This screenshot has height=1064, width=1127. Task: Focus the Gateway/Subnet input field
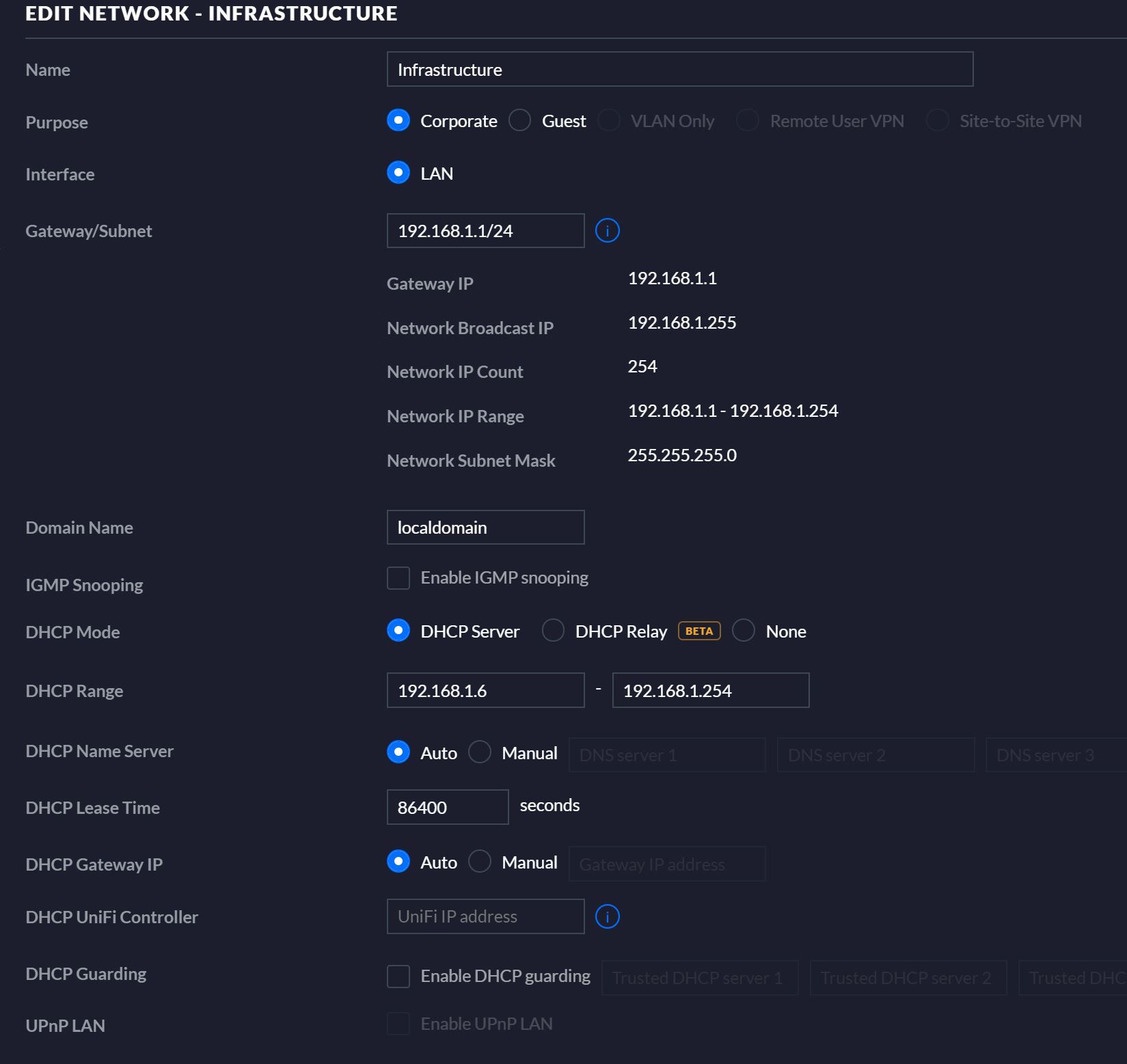coord(485,231)
